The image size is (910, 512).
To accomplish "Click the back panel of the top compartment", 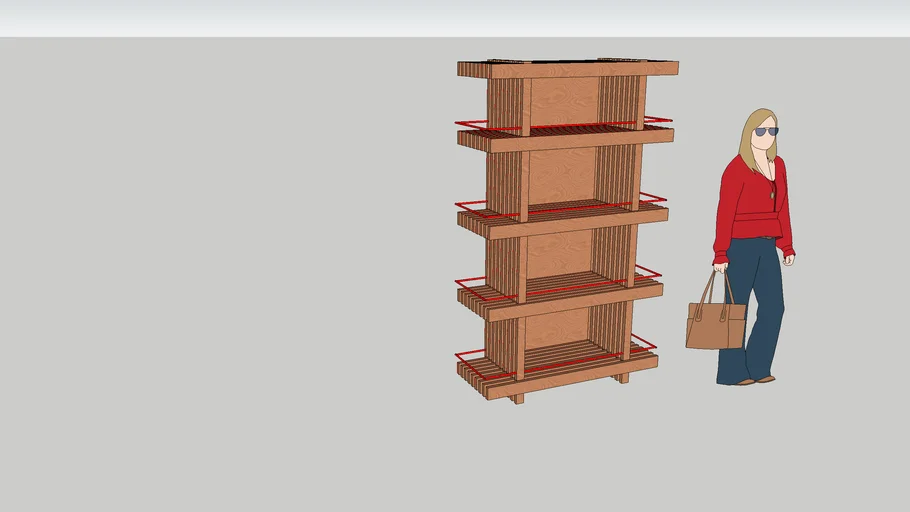I will [563, 102].
